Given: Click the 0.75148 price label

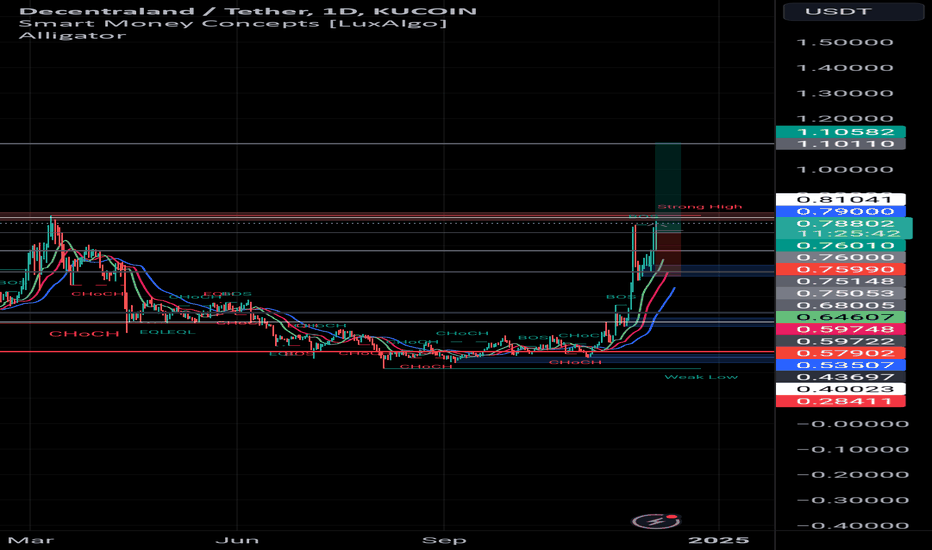Looking at the screenshot, I should point(840,281).
